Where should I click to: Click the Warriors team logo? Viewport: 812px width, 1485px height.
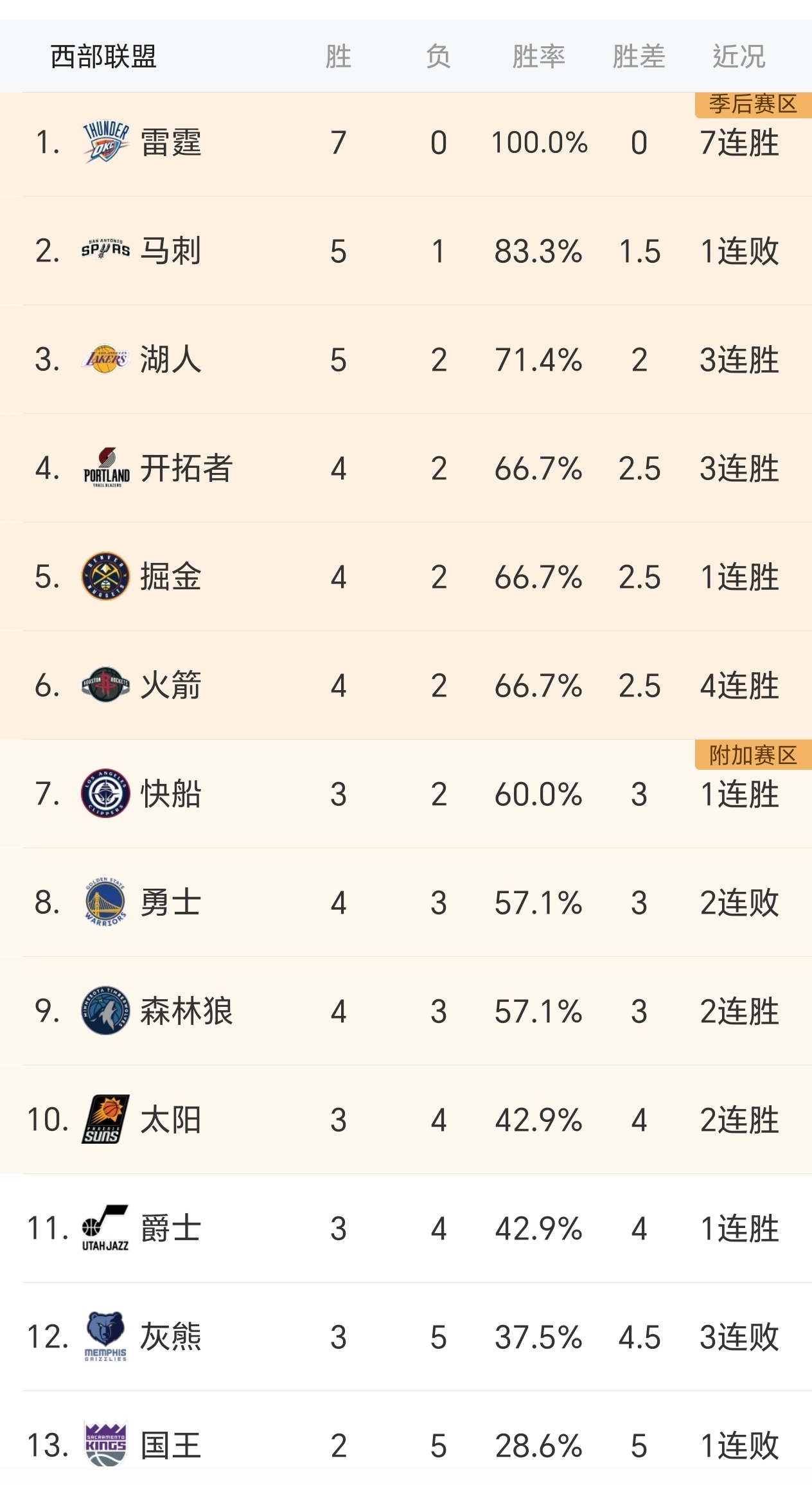(x=104, y=902)
